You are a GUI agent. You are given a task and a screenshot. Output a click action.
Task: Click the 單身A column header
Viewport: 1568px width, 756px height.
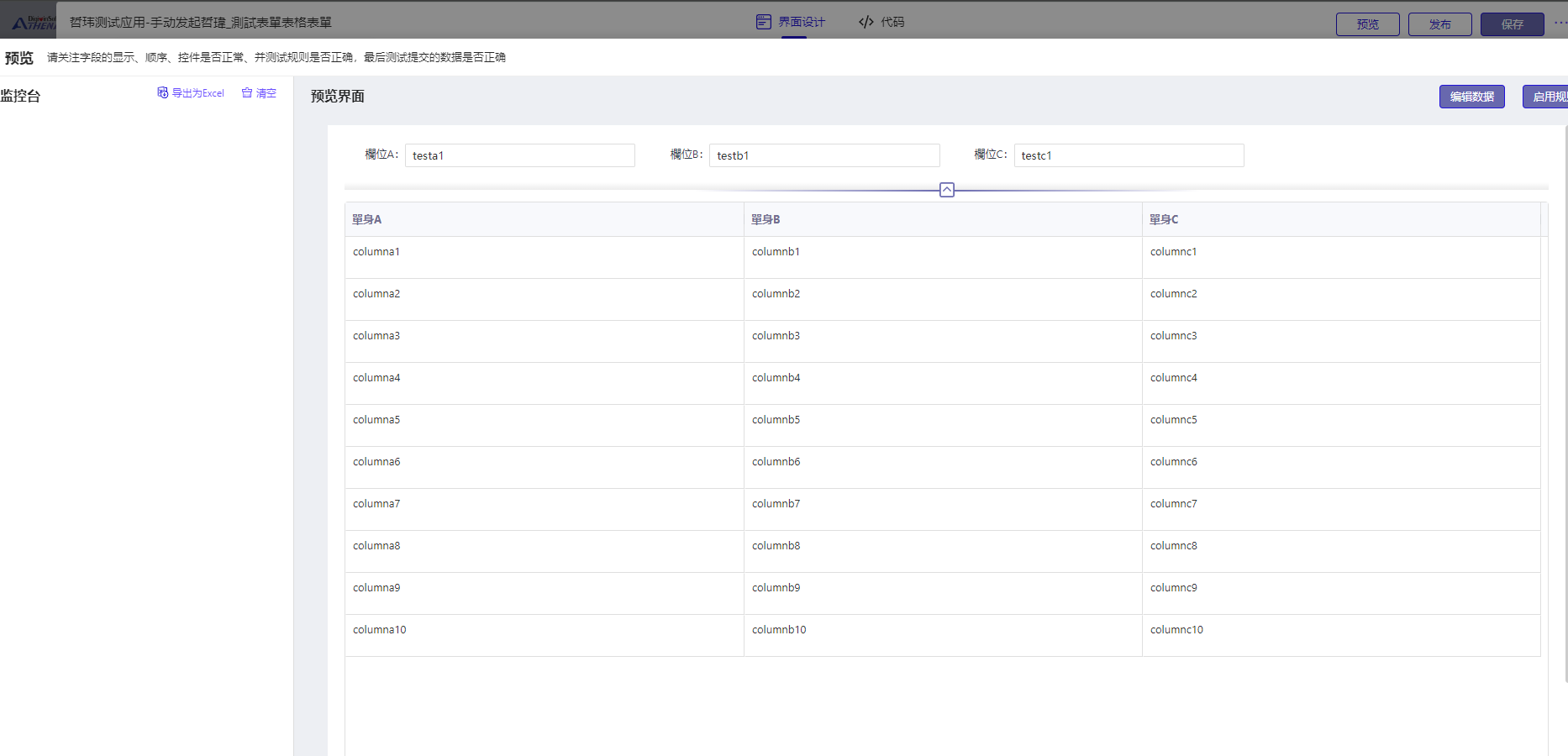click(545, 219)
